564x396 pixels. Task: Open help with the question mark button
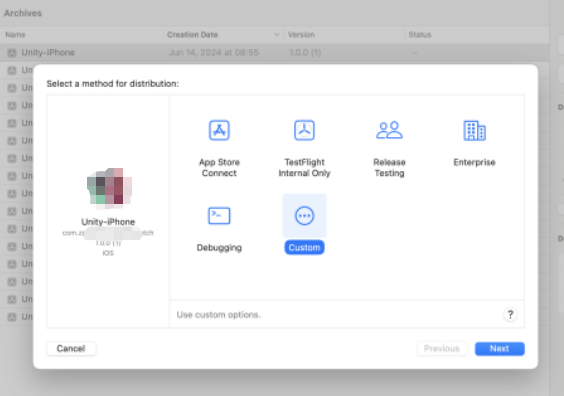tap(510, 315)
